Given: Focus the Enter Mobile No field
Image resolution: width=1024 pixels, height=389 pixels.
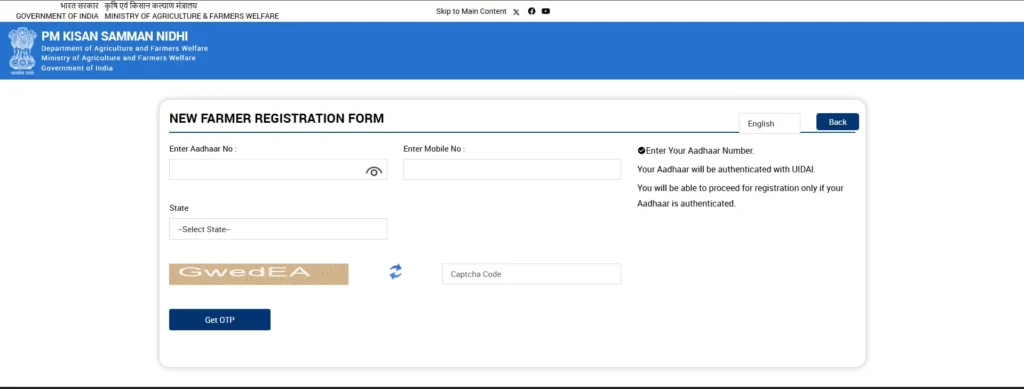Looking at the screenshot, I should click(512, 170).
